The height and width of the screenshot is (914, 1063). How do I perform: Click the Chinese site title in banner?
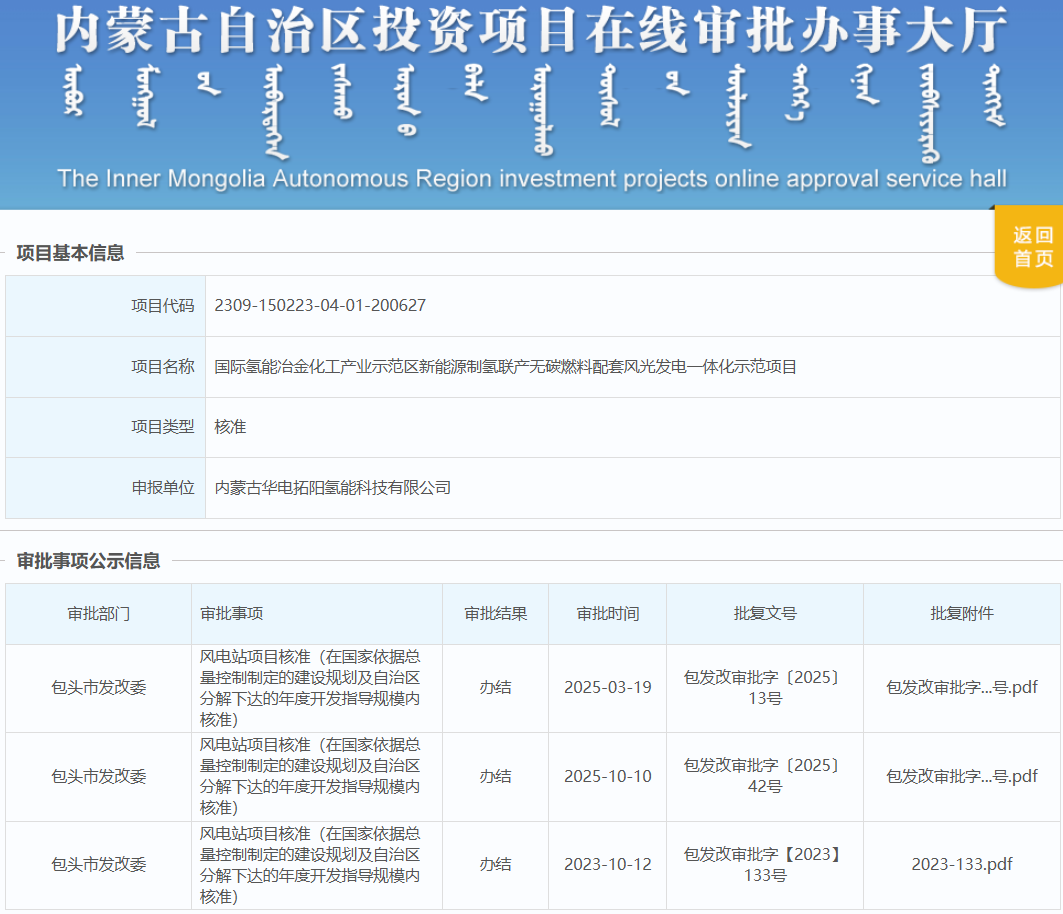coord(530,30)
